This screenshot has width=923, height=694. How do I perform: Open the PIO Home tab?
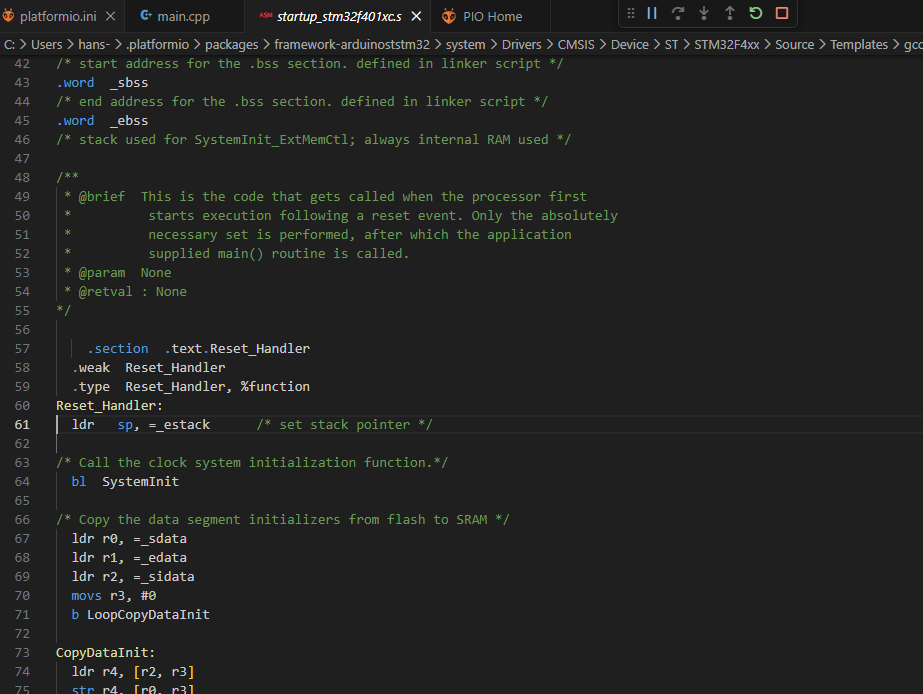click(x=492, y=16)
